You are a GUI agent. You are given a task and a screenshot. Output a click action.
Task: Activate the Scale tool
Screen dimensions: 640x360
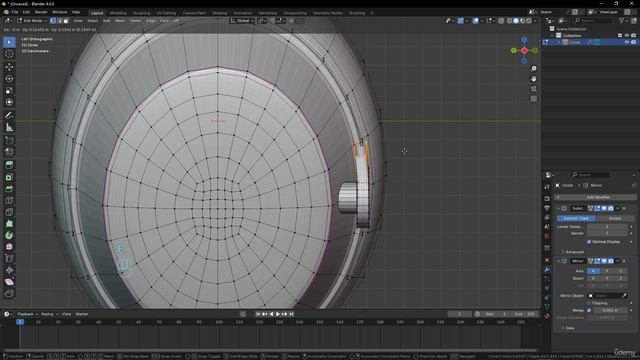9,91
